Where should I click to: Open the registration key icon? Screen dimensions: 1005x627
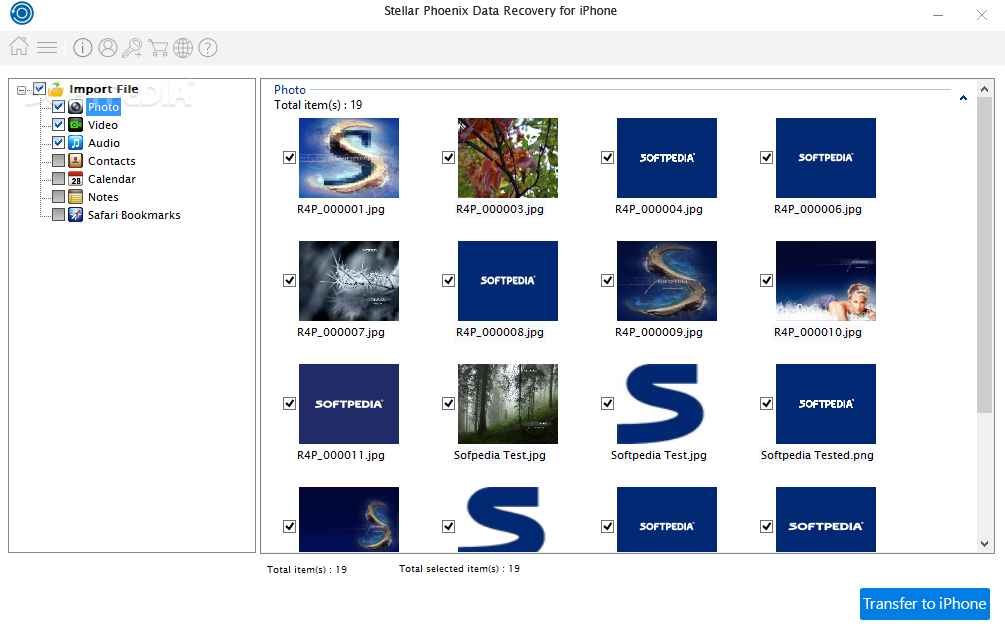(x=132, y=47)
